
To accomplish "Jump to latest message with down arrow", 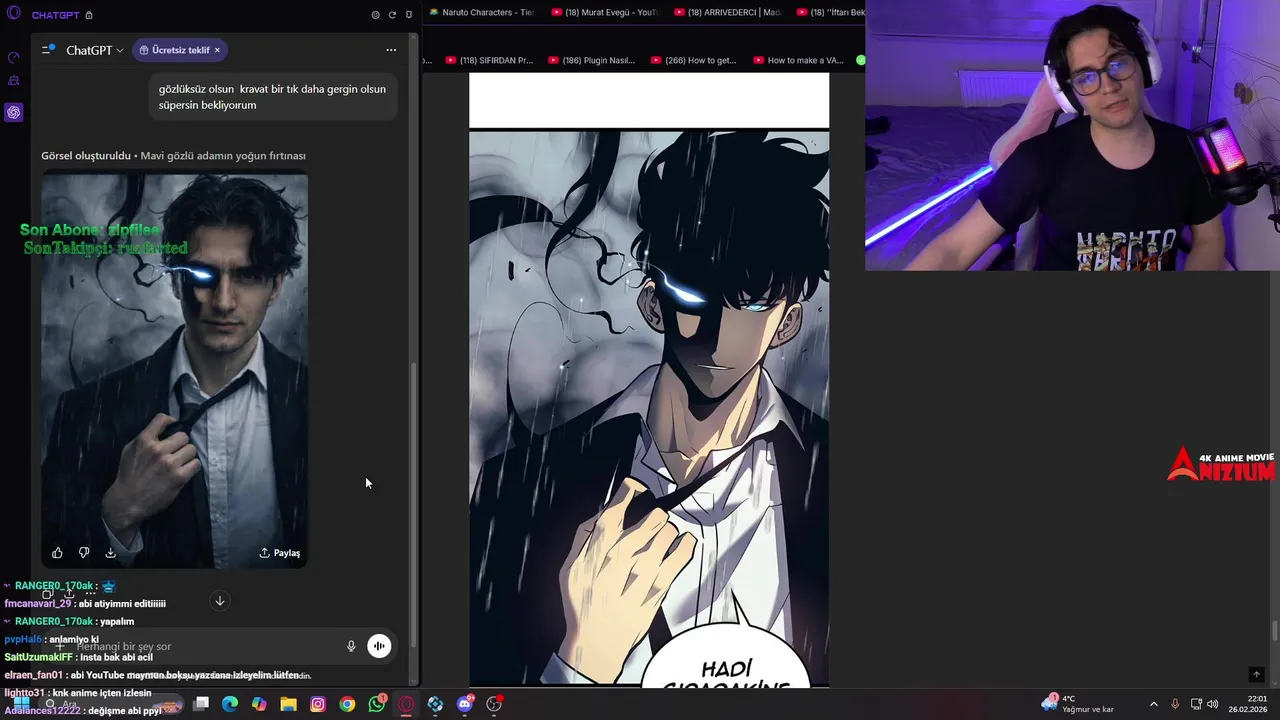I will pyautogui.click(x=220, y=601).
